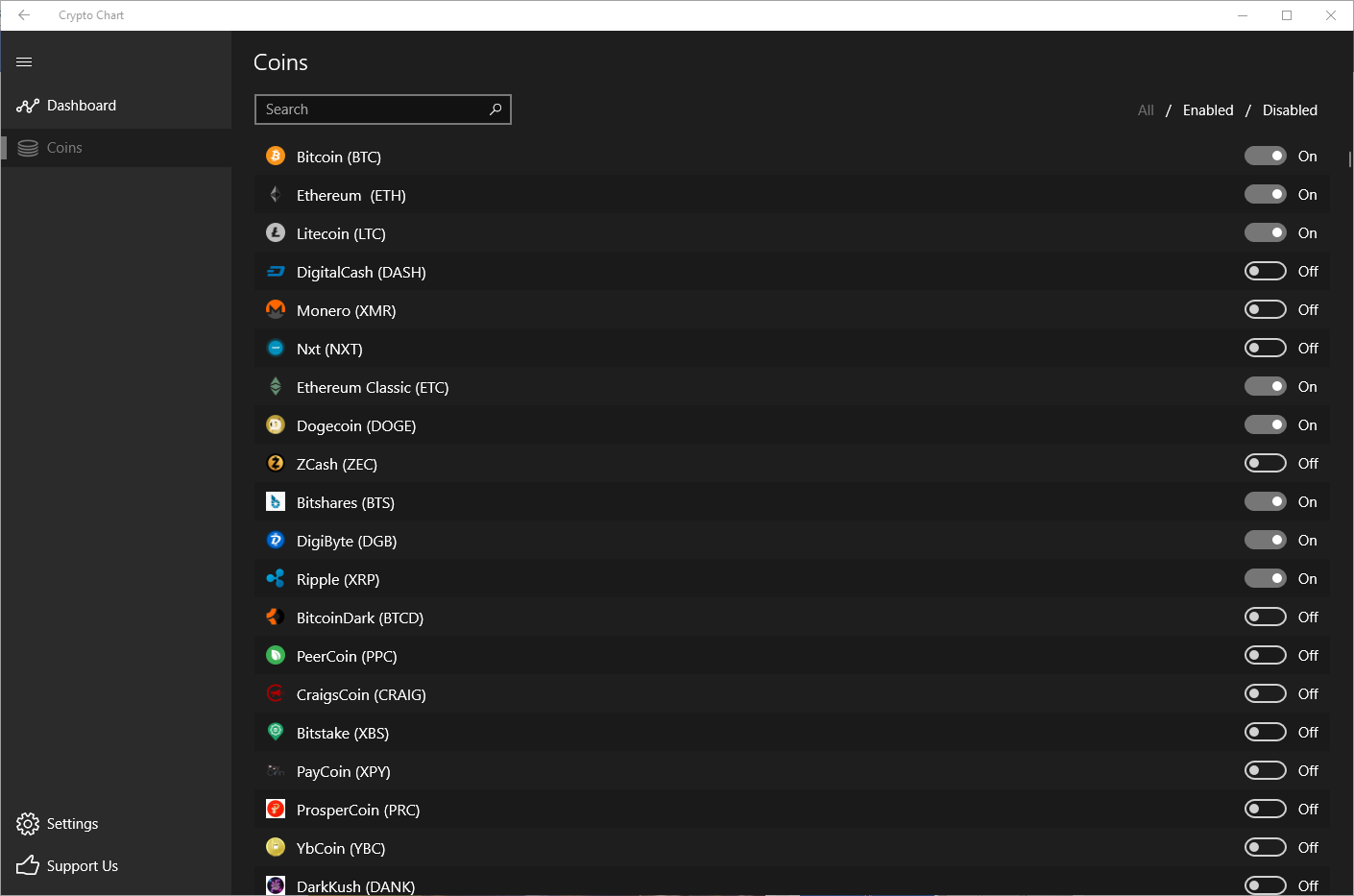Toggle Litecoin (LTC) off
This screenshot has width=1354, height=896.
[1266, 232]
